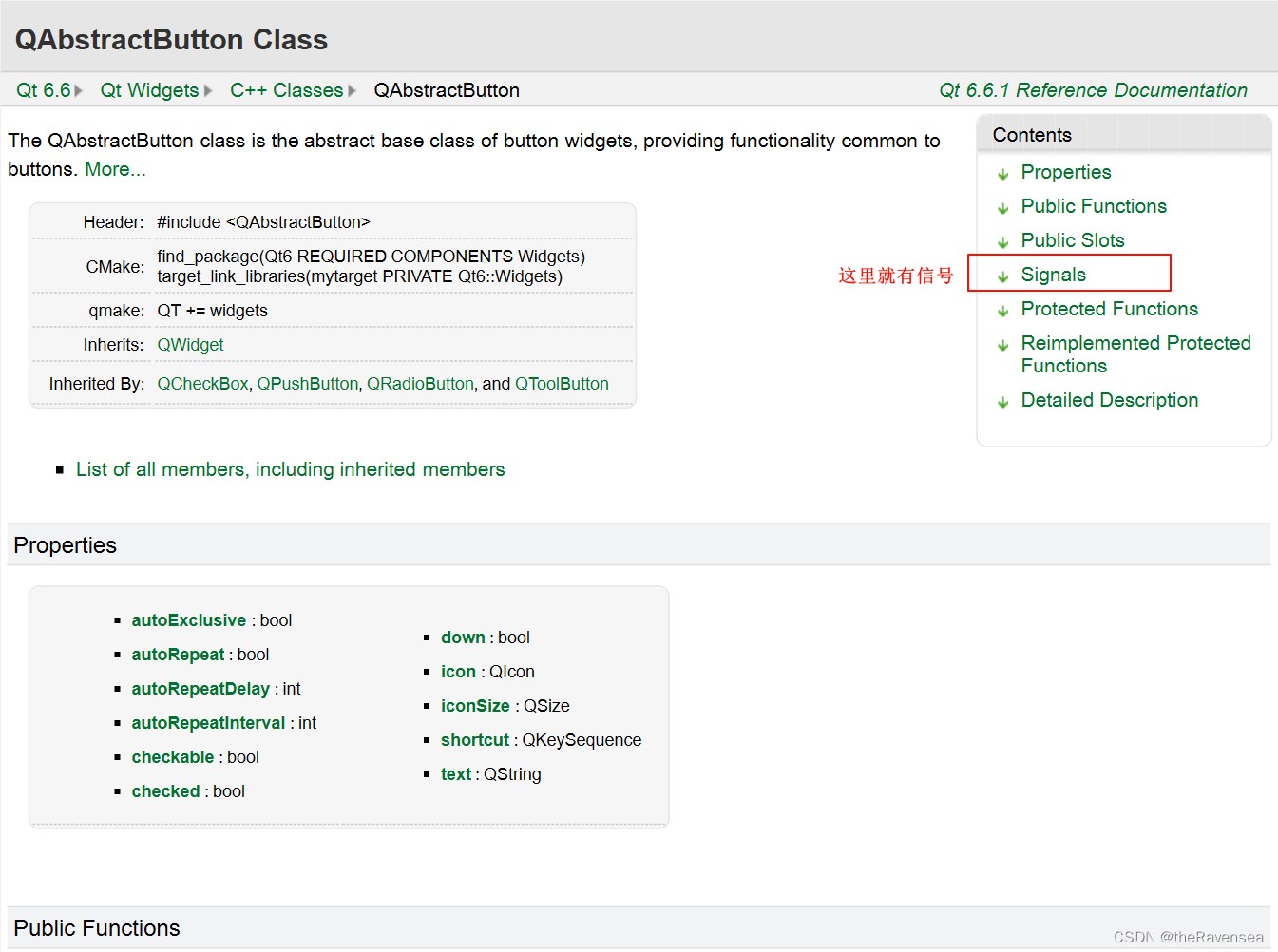Screen dimensions: 1278x952
Task: Open the autoRepeatDelay property link
Action: (x=200, y=689)
